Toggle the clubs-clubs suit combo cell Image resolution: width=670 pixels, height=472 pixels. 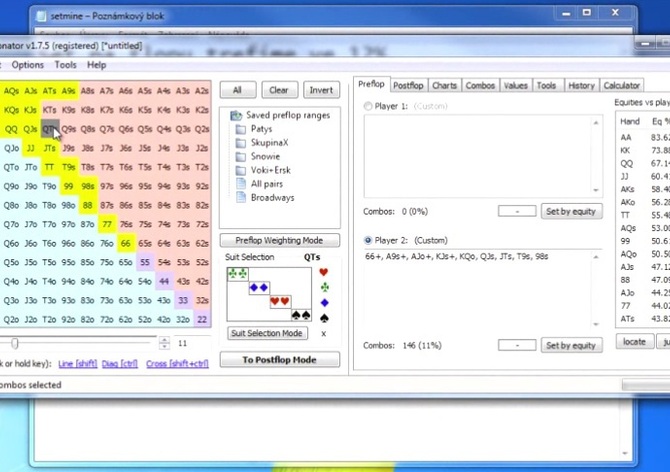(x=238, y=274)
